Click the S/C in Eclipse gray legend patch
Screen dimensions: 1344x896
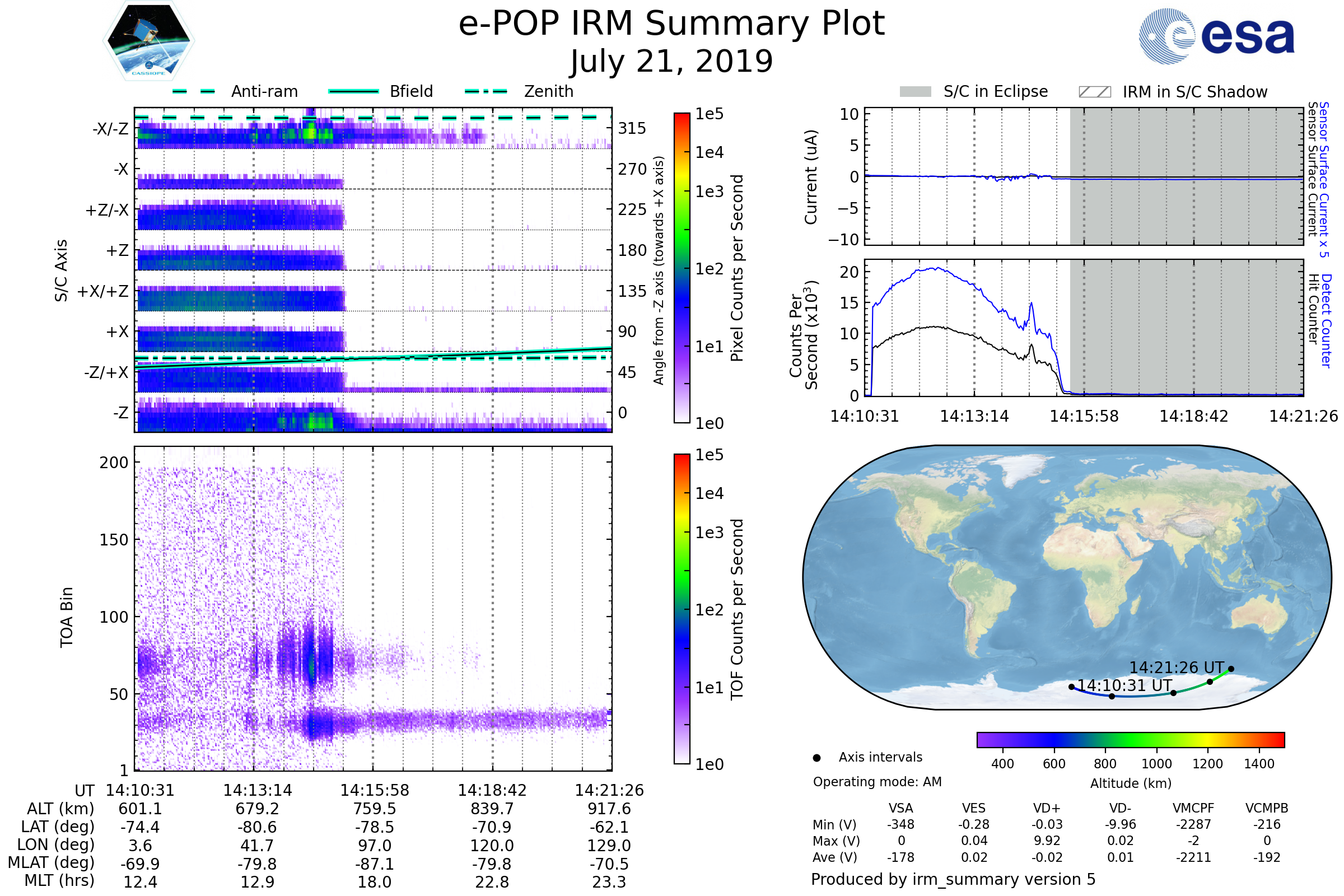(915, 92)
